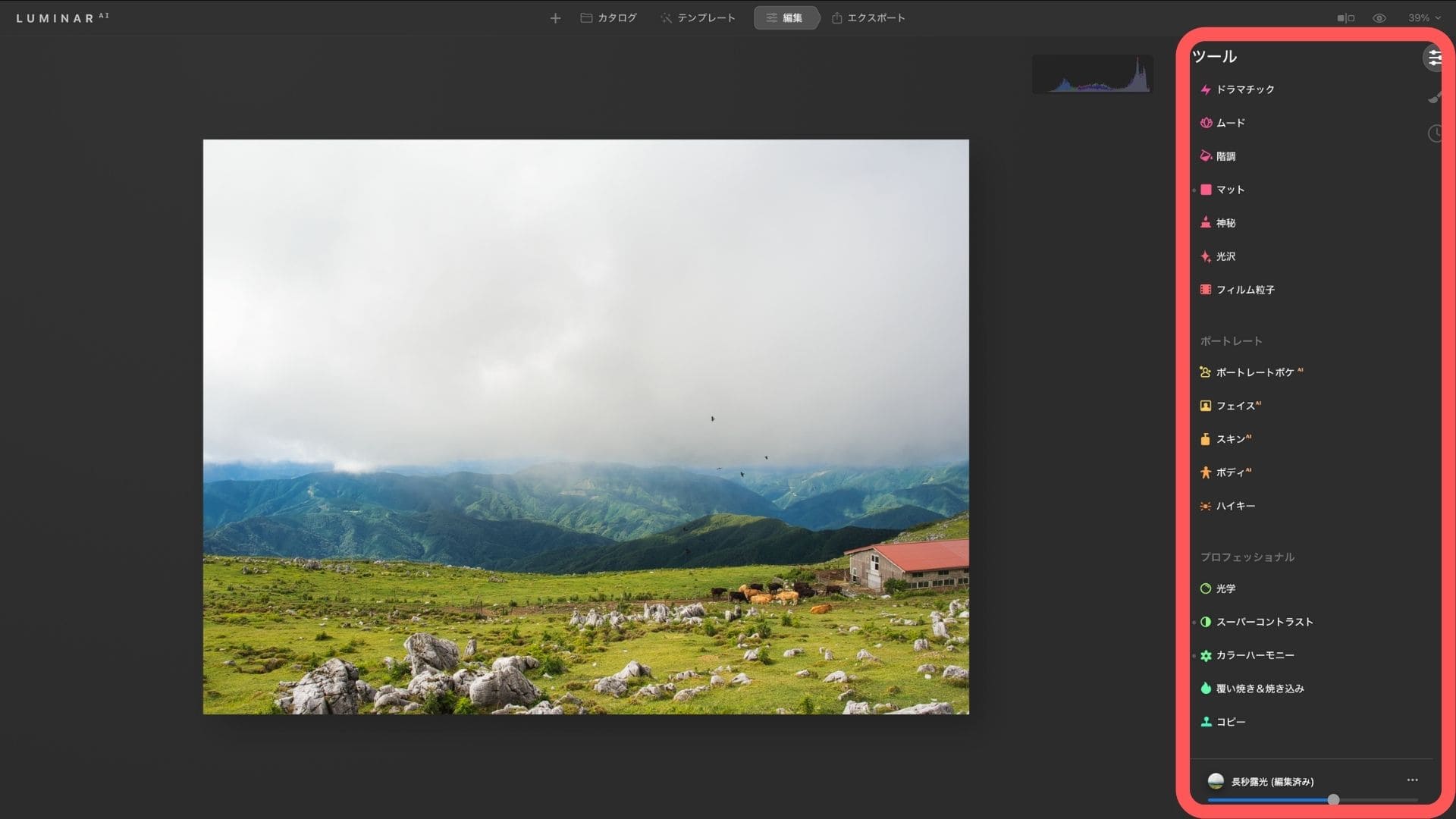Open the フィルム粒子 film grain tool
1456x819 pixels.
1244,290
